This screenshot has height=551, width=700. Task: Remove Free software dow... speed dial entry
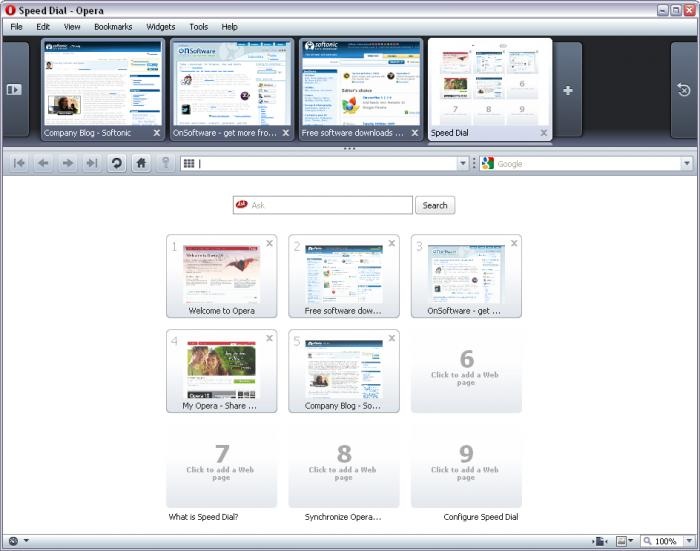[392, 243]
